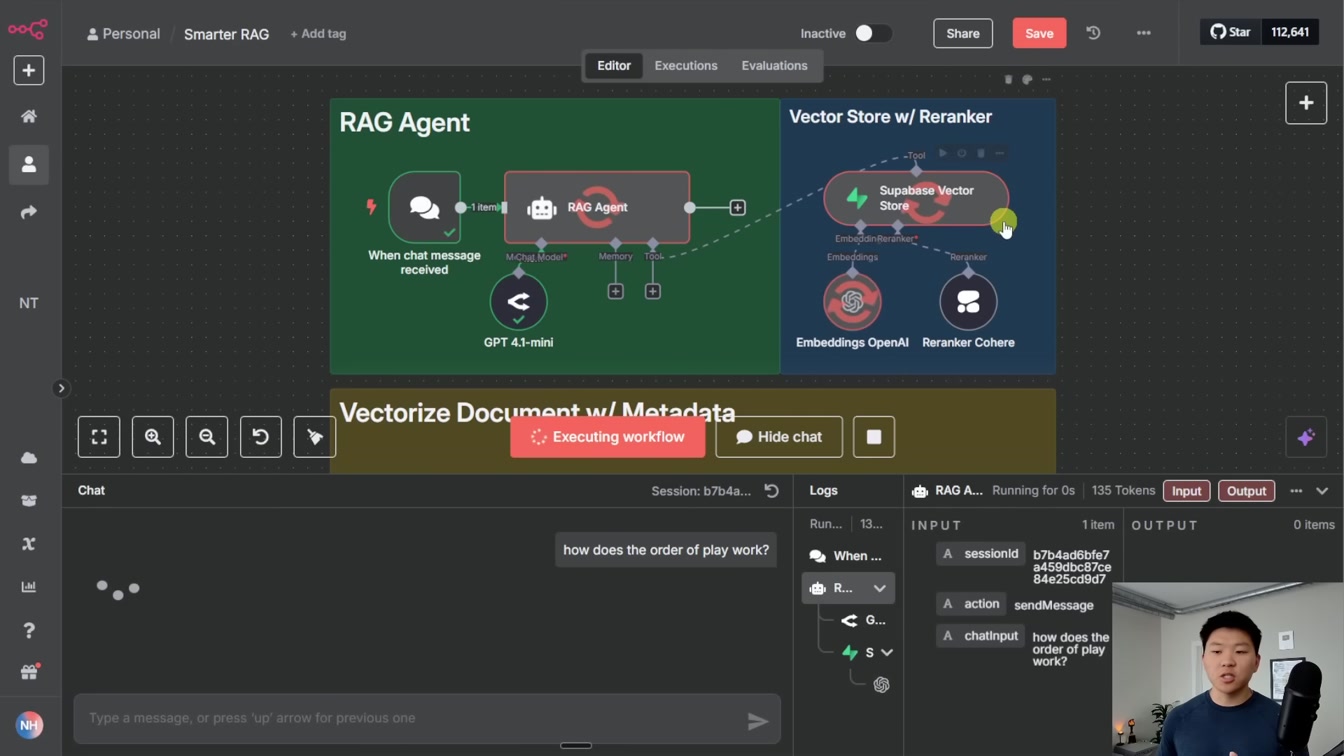Open the AI assistant sparkle button
This screenshot has width=1344, height=756.
[1306, 437]
